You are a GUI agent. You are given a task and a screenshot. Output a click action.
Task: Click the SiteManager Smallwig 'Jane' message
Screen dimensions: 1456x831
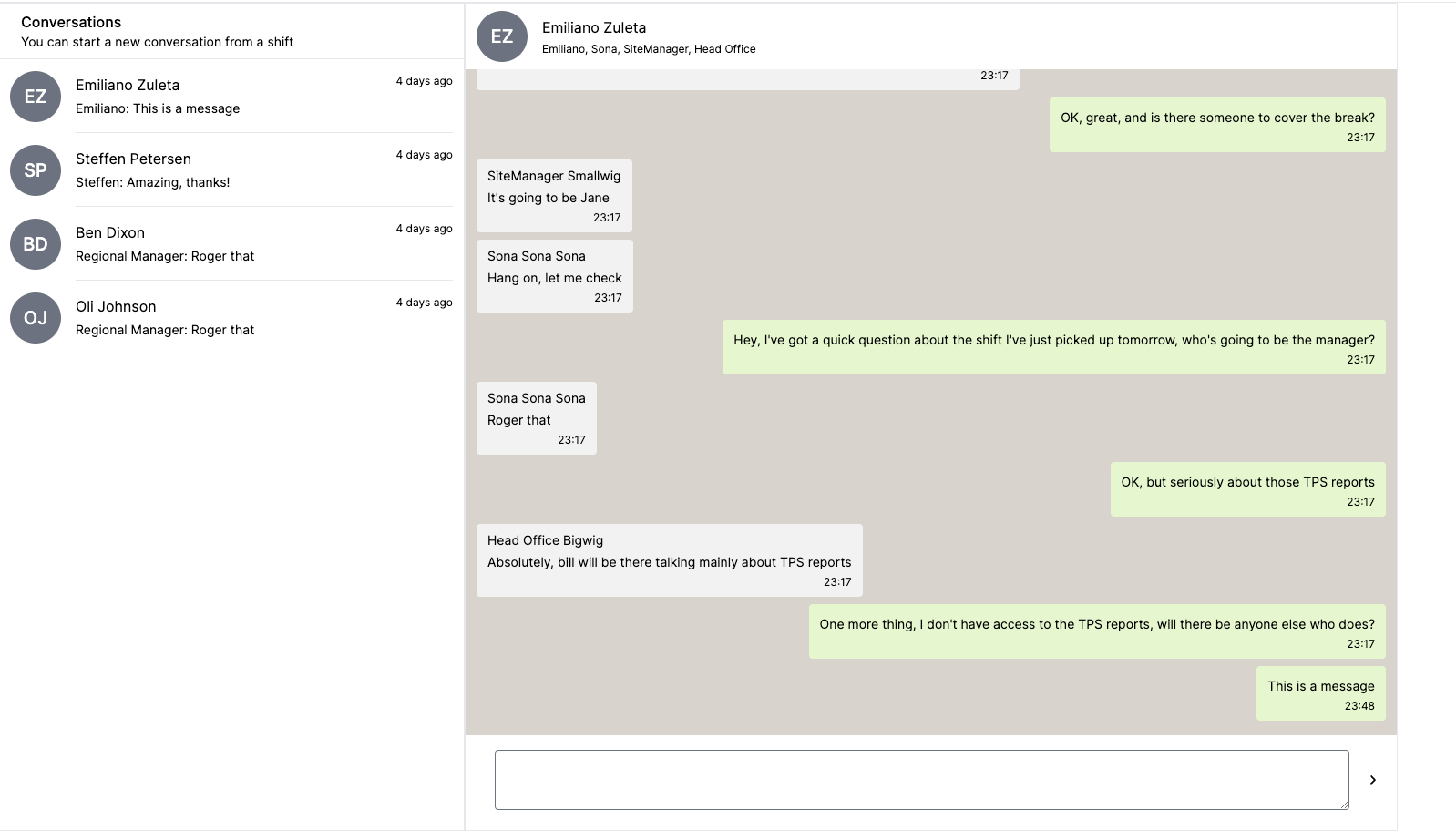tap(554, 196)
